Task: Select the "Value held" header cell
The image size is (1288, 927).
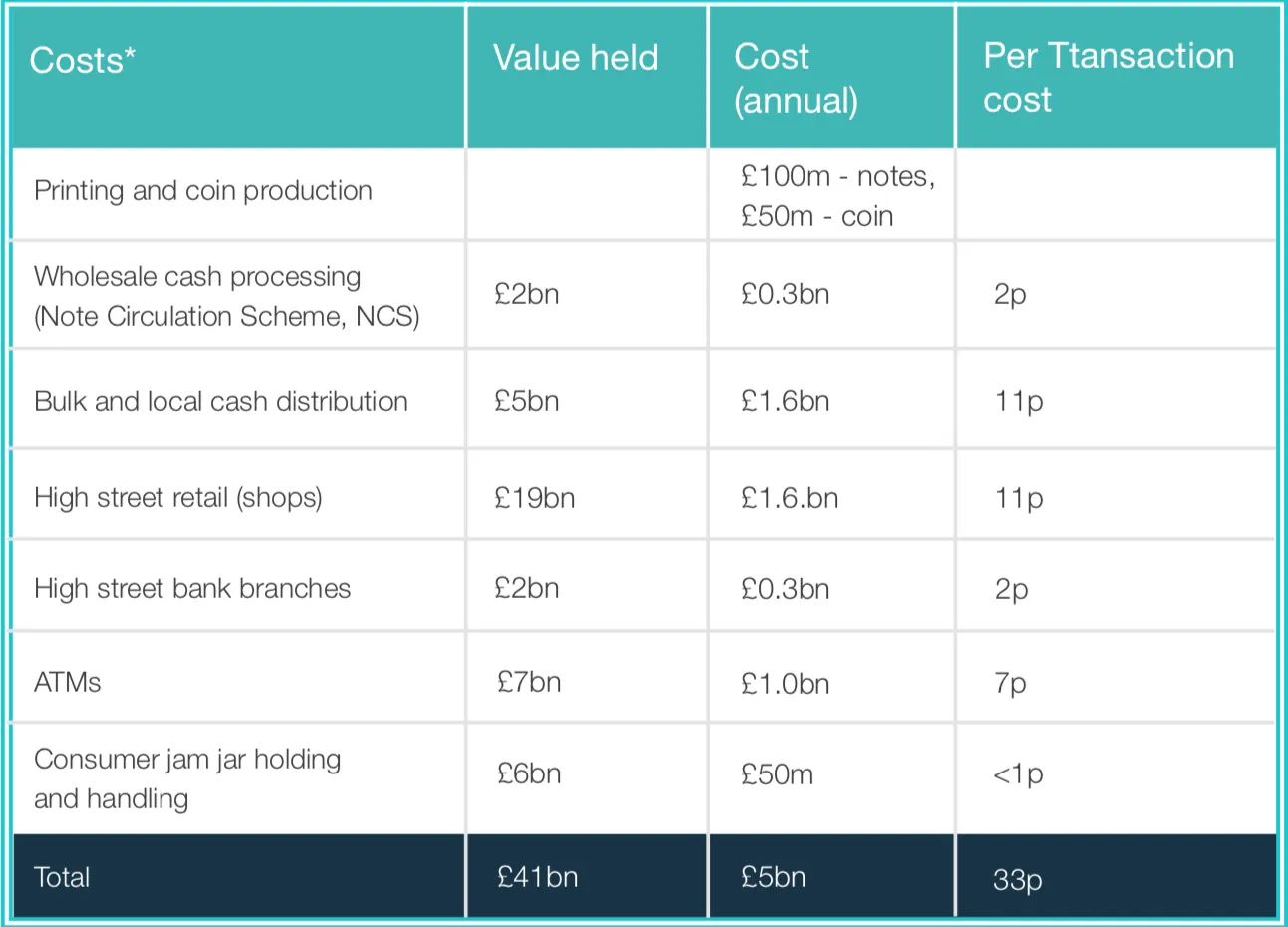Action: tap(575, 58)
